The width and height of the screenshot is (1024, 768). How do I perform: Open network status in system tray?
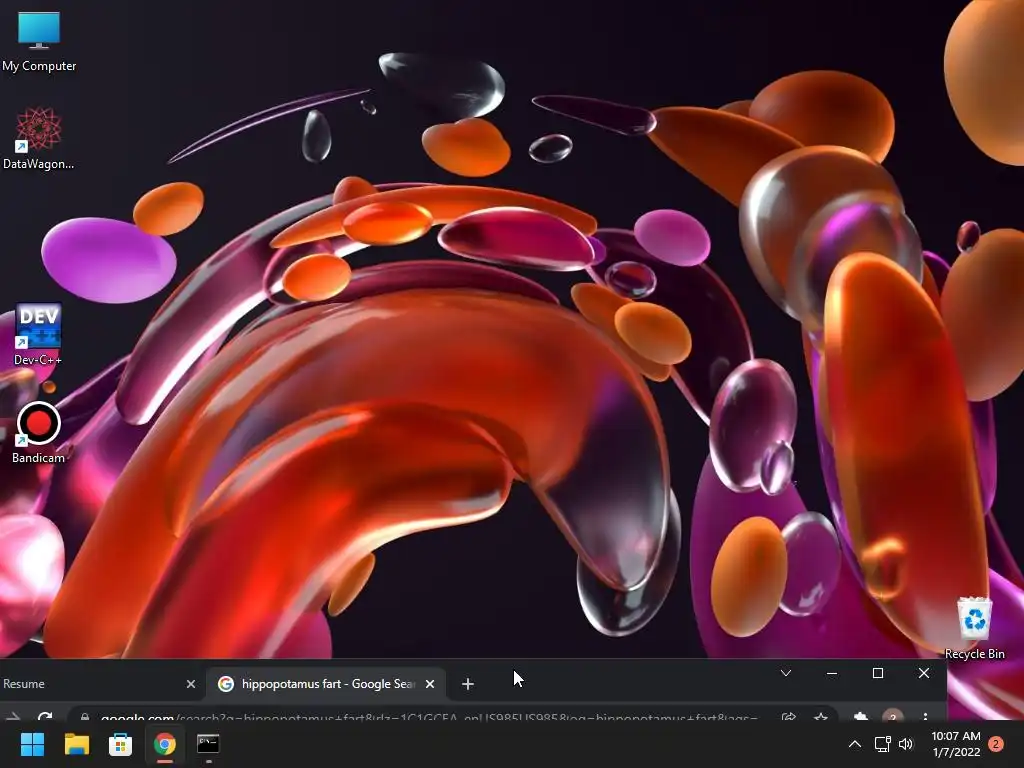(882, 744)
